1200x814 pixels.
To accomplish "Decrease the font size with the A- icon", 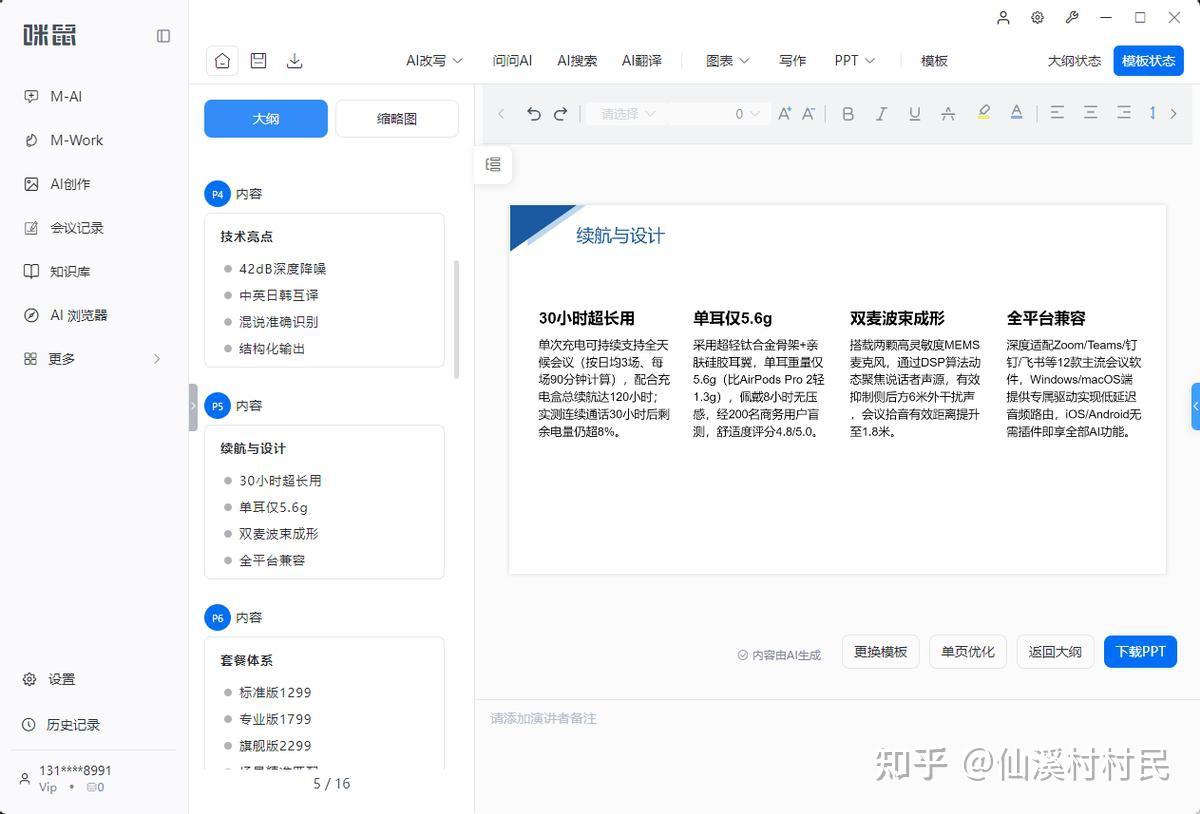I will click(808, 114).
